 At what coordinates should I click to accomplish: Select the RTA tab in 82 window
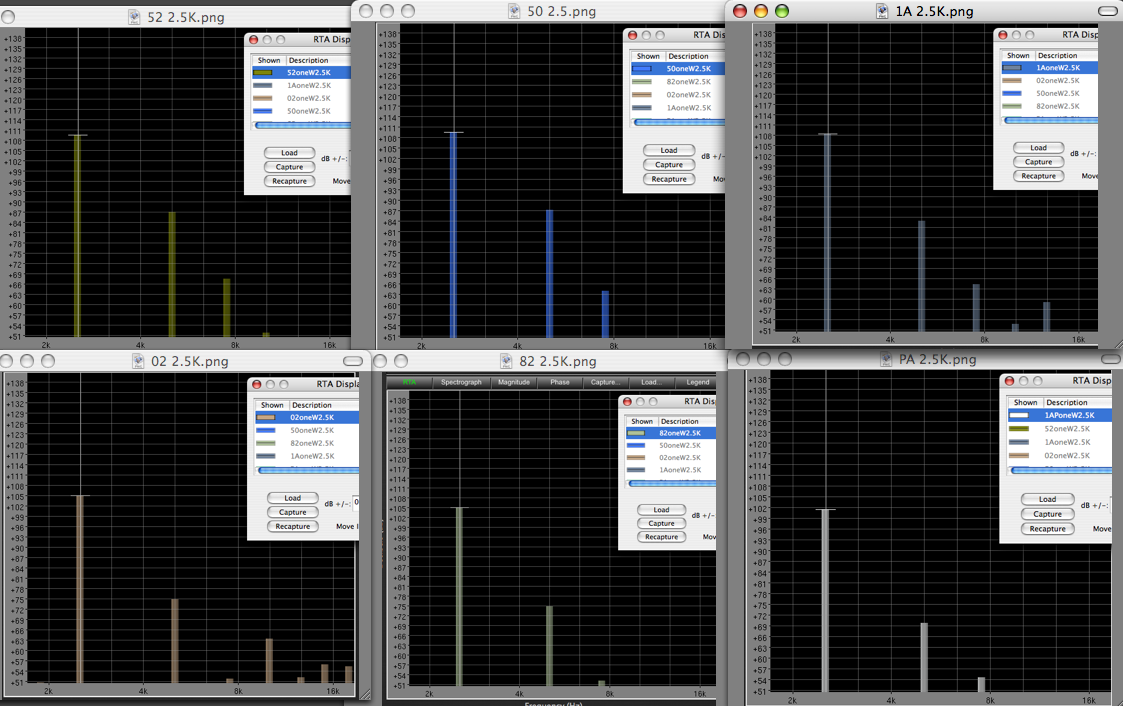[409, 382]
